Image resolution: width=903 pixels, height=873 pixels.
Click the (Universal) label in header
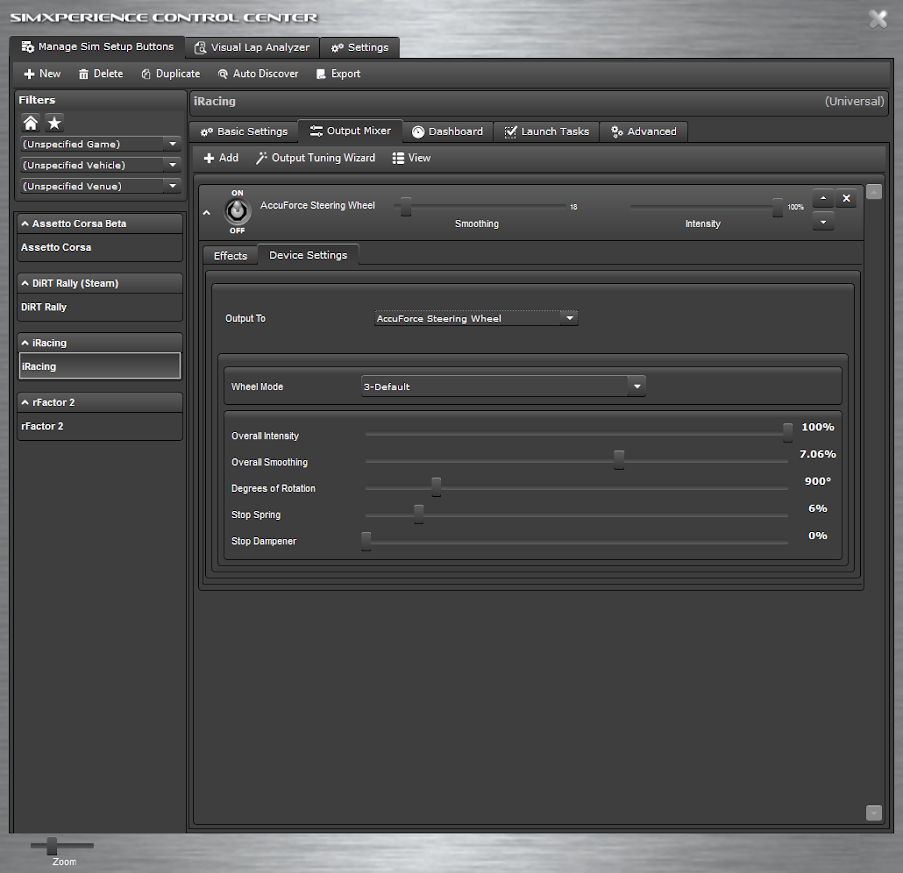854,101
